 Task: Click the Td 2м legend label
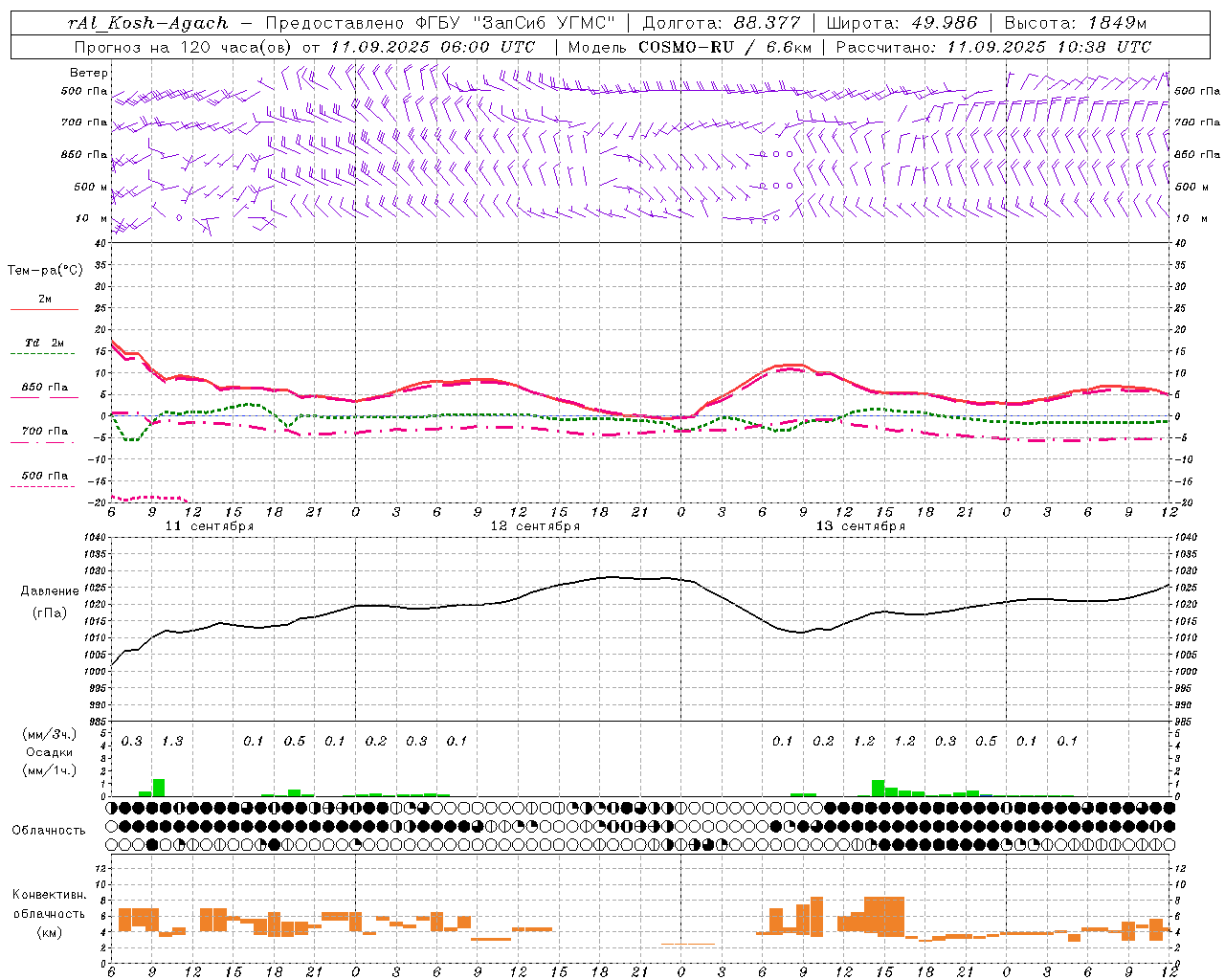click(44, 343)
